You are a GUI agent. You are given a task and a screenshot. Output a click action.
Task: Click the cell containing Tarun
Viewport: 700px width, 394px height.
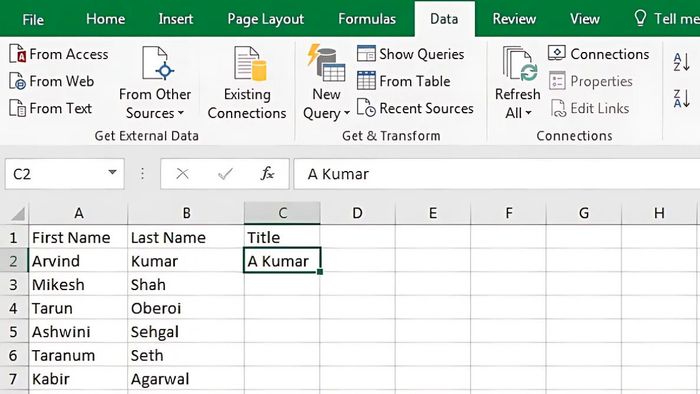(79, 308)
